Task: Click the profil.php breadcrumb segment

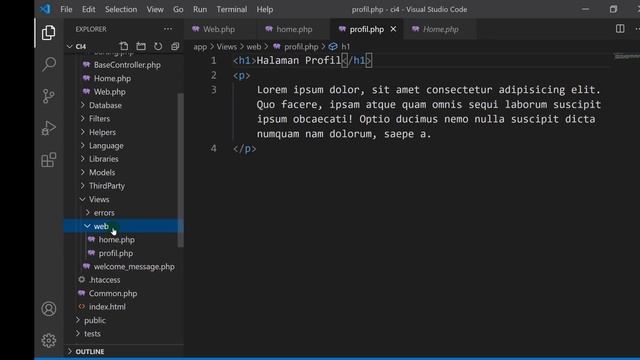Action: pyautogui.click(x=301, y=47)
